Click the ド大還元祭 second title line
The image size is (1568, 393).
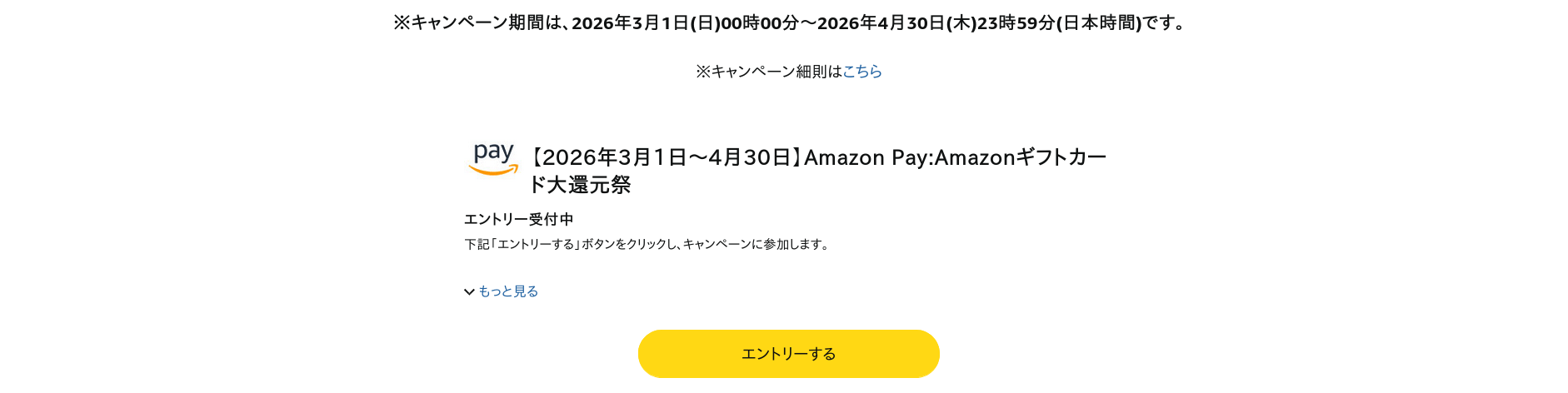click(x=581, y=185)
